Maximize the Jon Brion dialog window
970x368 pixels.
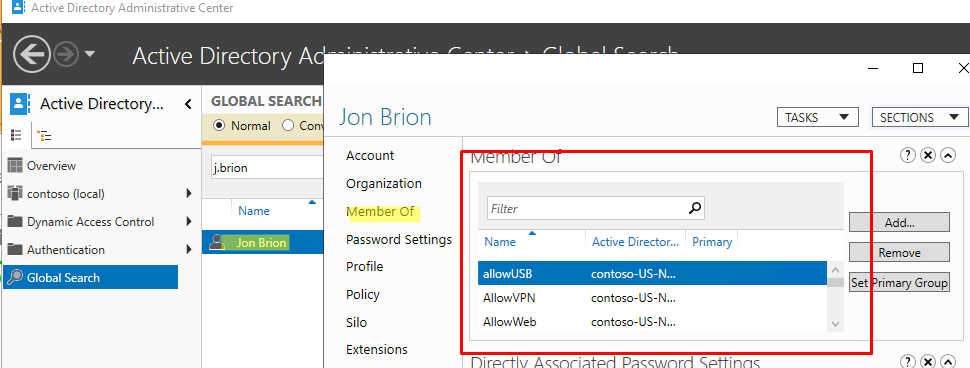coord(918,68)
